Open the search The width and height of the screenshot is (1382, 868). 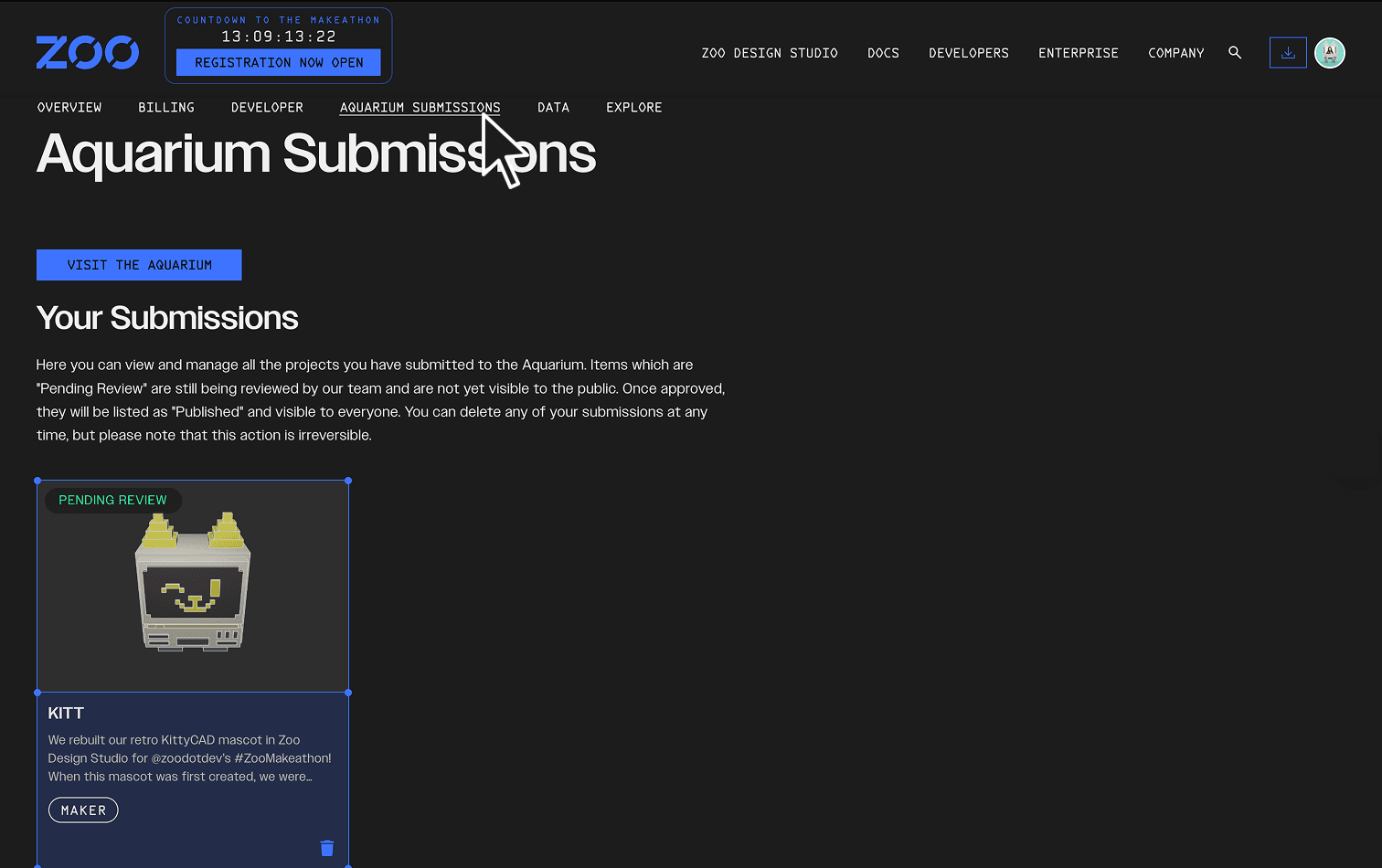pyautogui.click(x=1235, y=52)
